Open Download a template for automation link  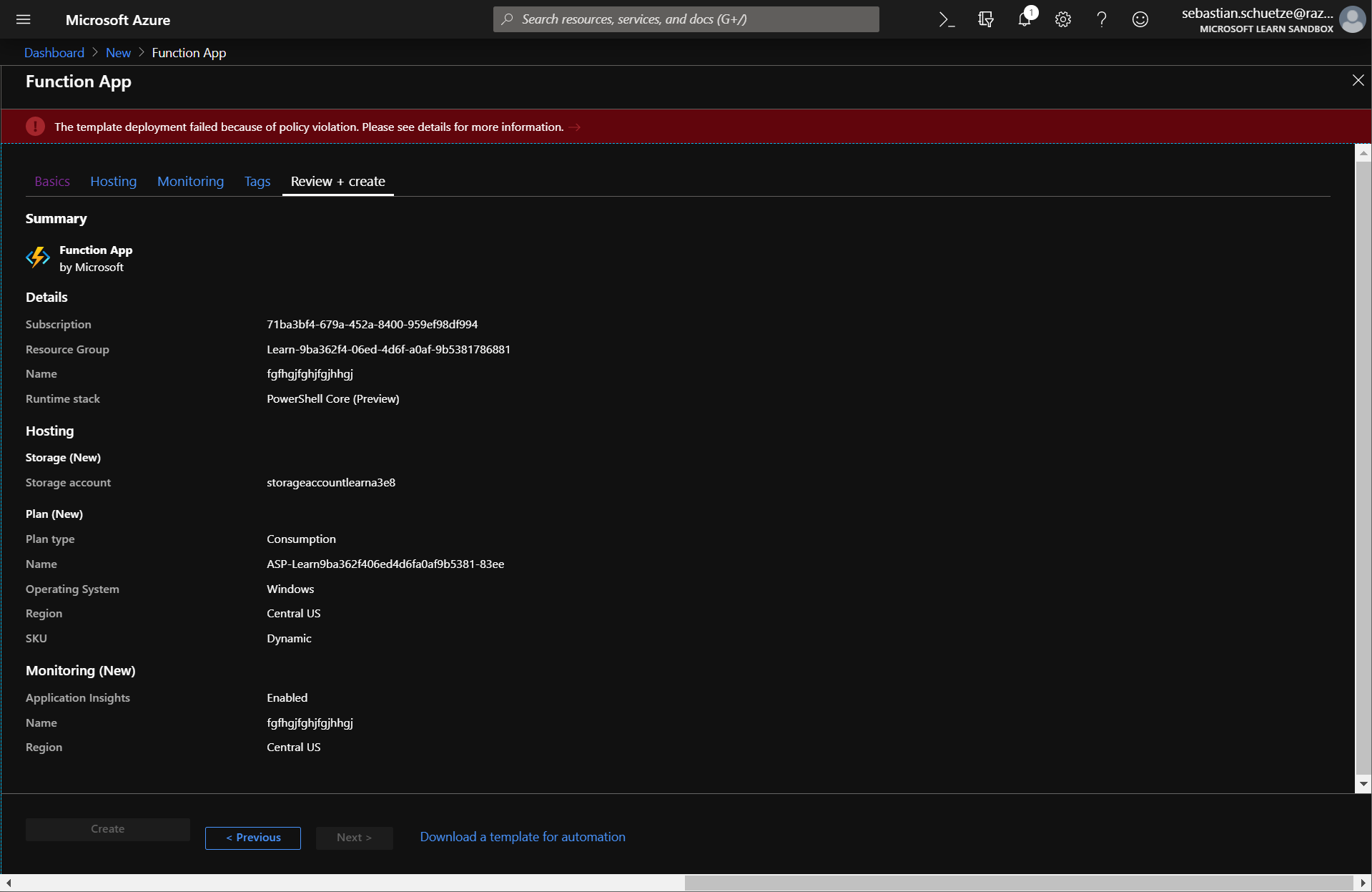coord(523,837)
